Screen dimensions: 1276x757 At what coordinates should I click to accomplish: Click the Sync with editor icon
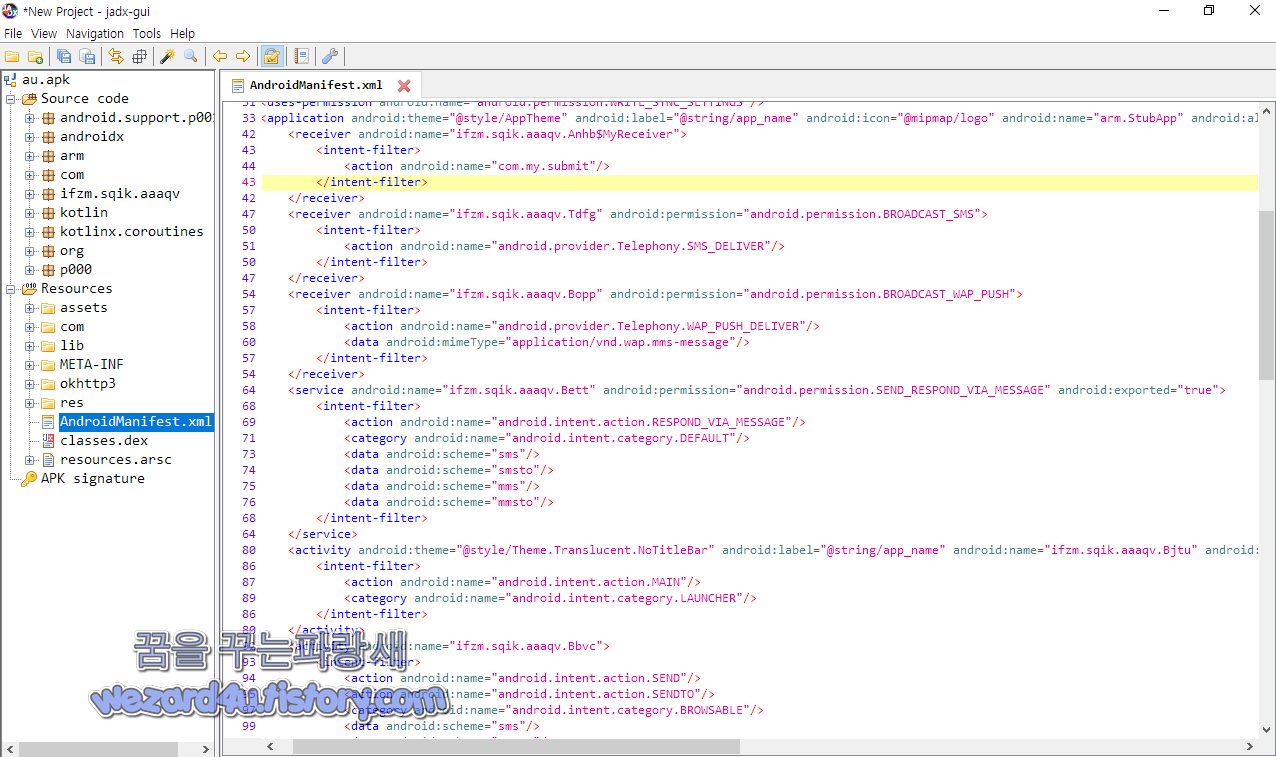click(116, 56)
